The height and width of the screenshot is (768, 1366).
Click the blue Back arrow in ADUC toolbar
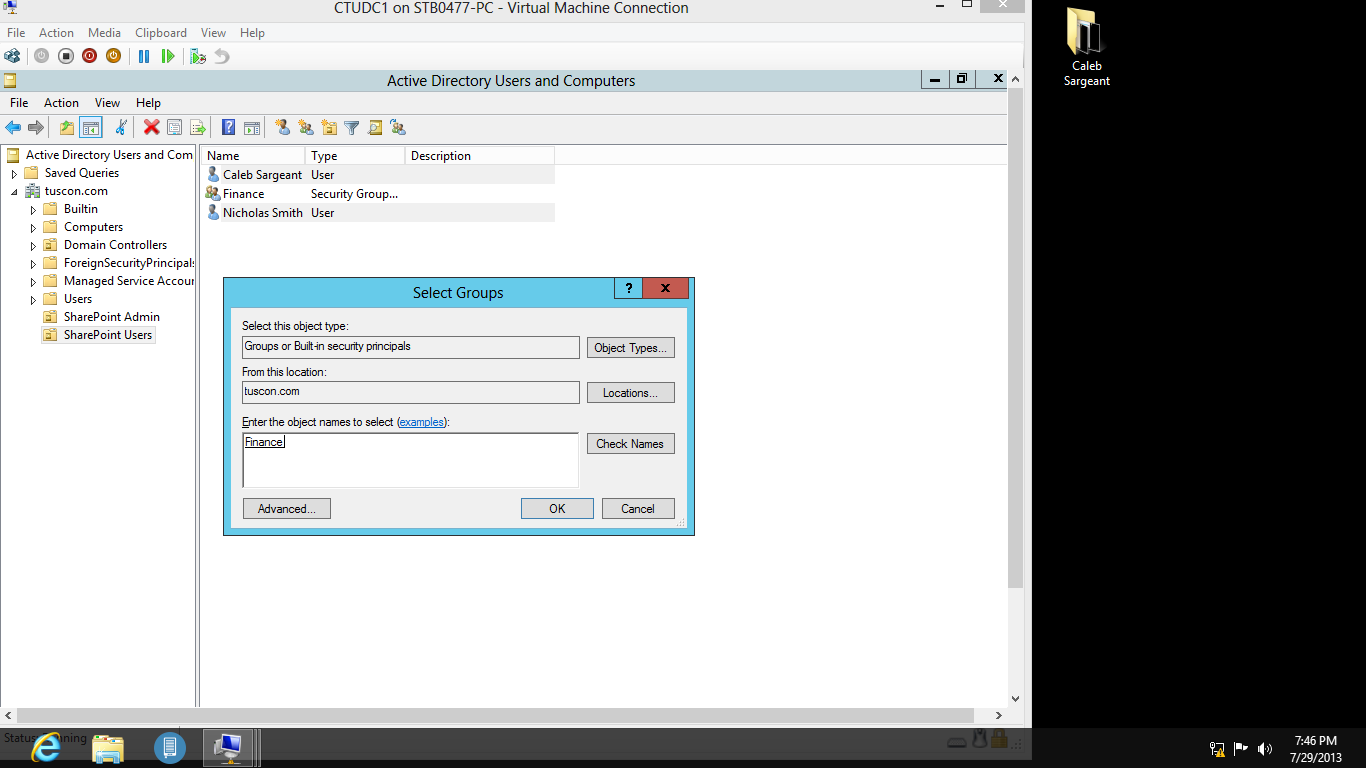point(13,127)
